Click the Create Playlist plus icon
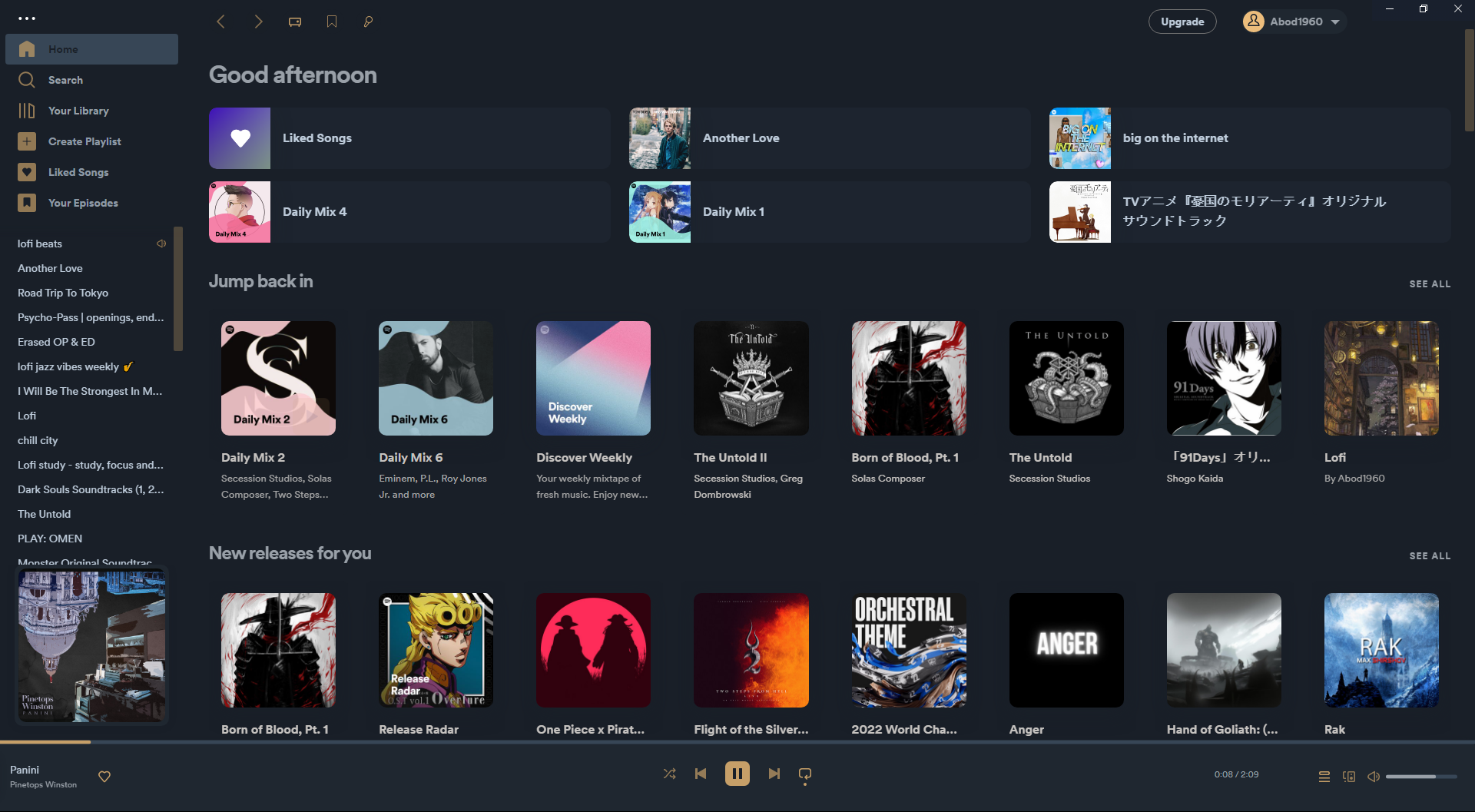The height and width of the screenshot is (812, 1475). pos(27,141)
